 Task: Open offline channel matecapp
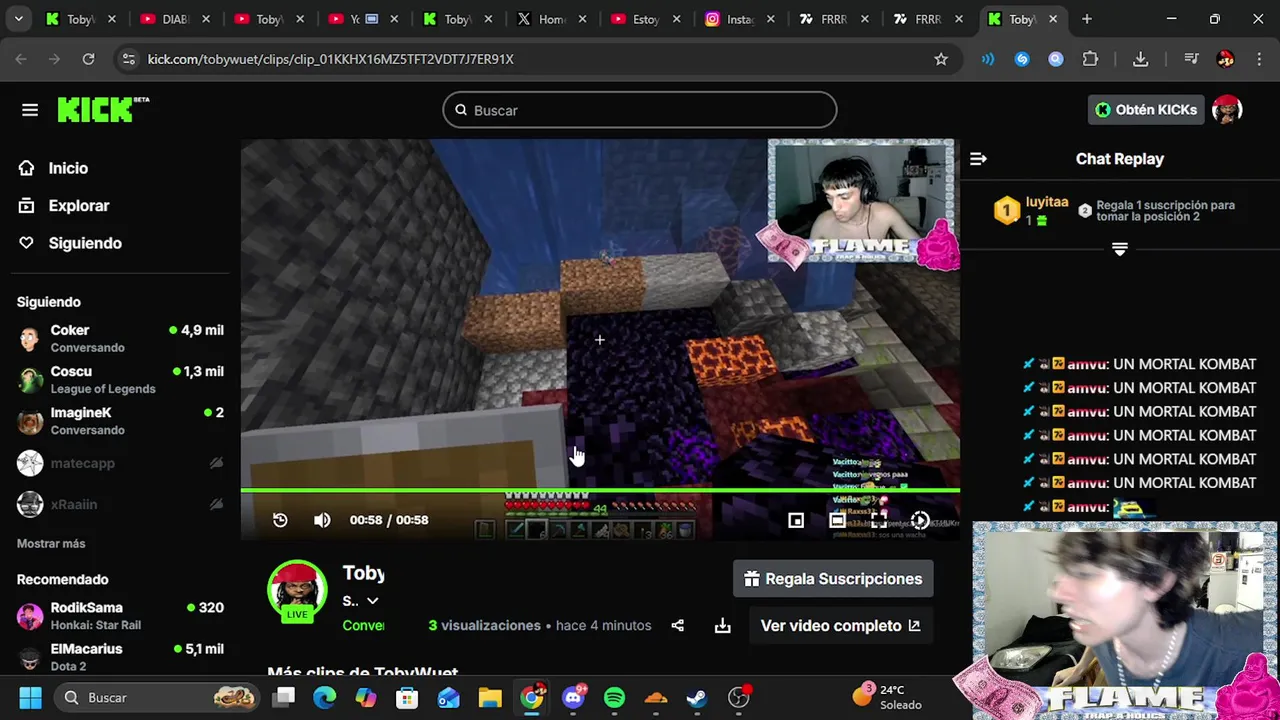click(120, 463)
